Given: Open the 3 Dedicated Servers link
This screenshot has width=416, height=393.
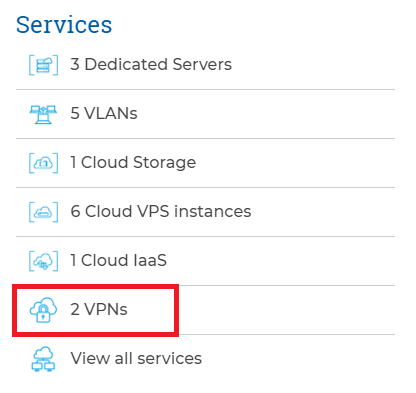Looking at the screenshot, I should pos(151,64).
